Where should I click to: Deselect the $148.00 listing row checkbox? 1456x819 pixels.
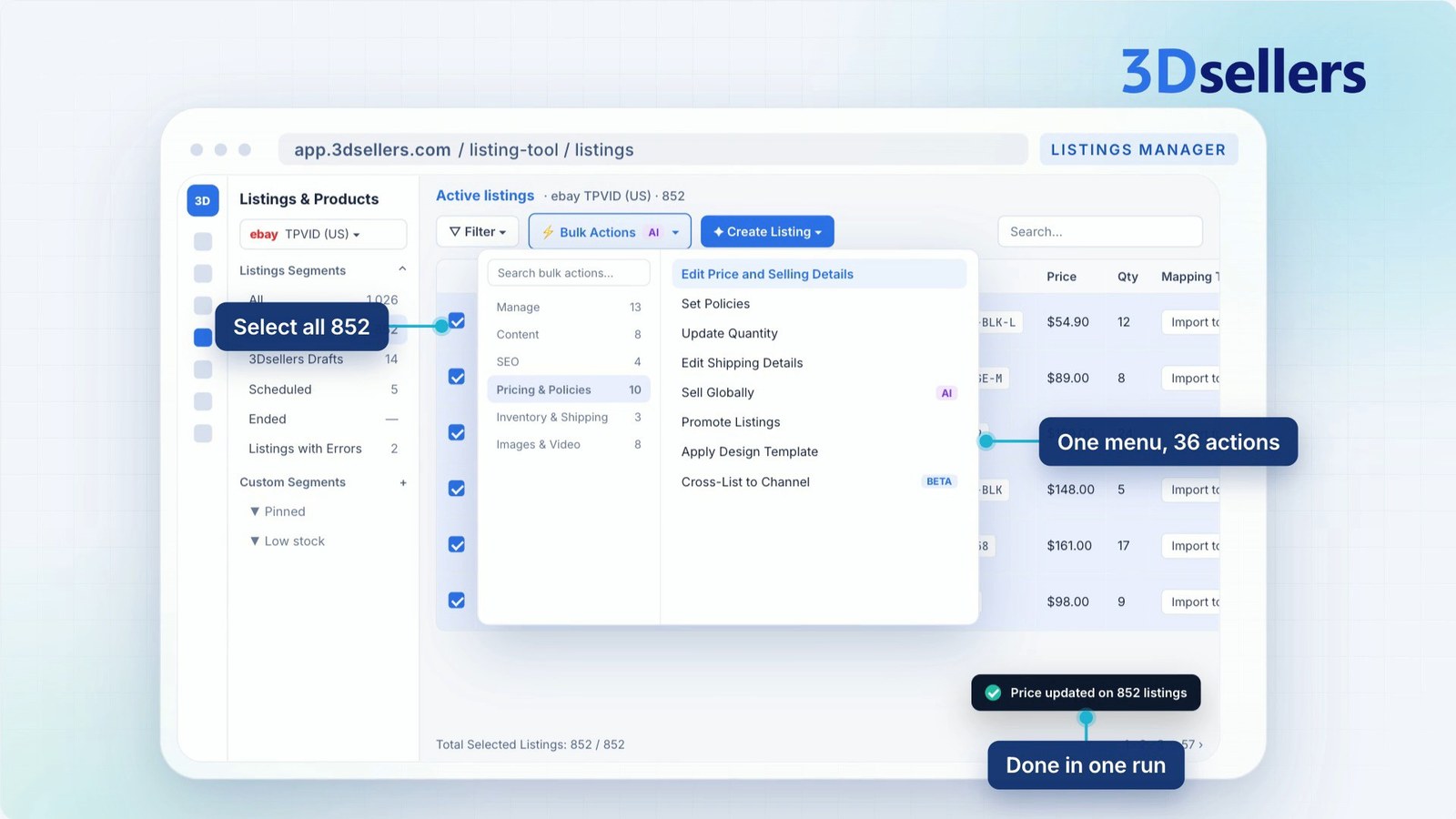tap(457, 489)
